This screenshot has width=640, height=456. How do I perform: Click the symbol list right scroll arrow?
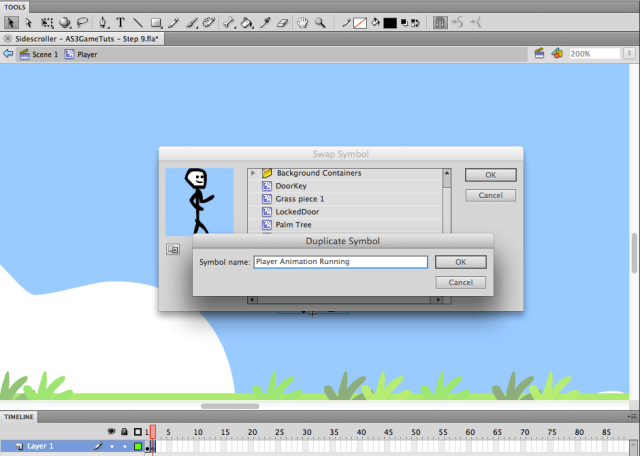click(438, 300)
